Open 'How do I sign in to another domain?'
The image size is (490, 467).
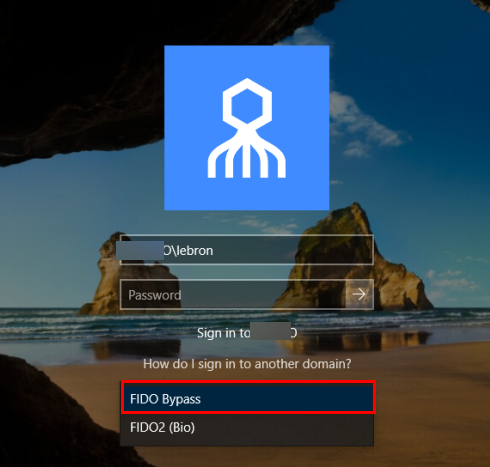coord(247,364)
